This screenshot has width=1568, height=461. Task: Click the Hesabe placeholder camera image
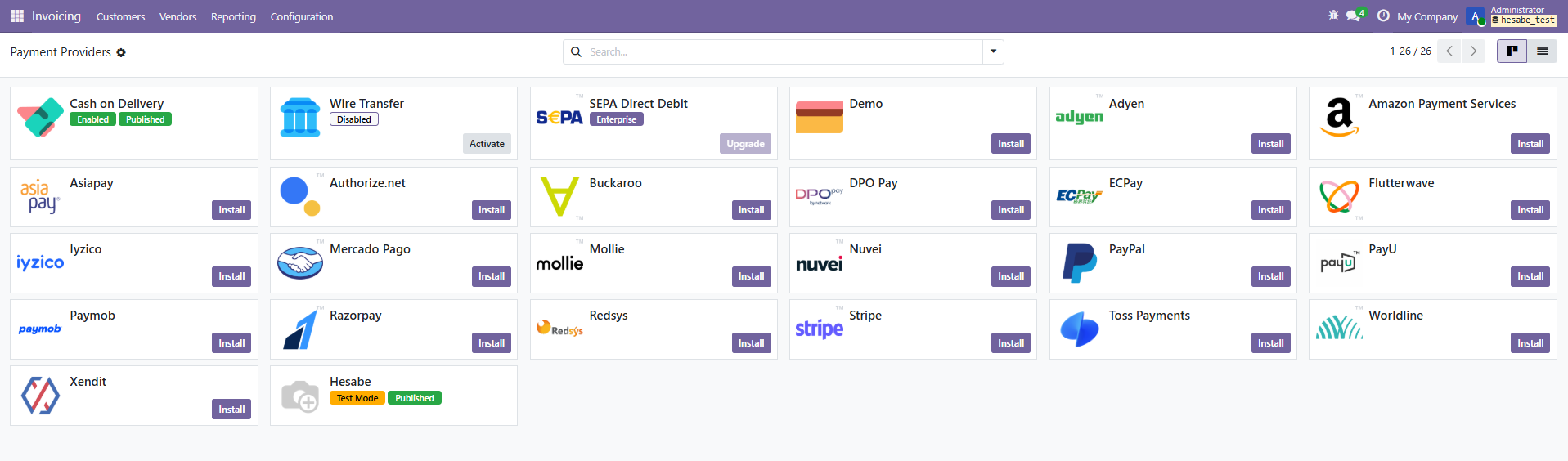click(300, 396)
